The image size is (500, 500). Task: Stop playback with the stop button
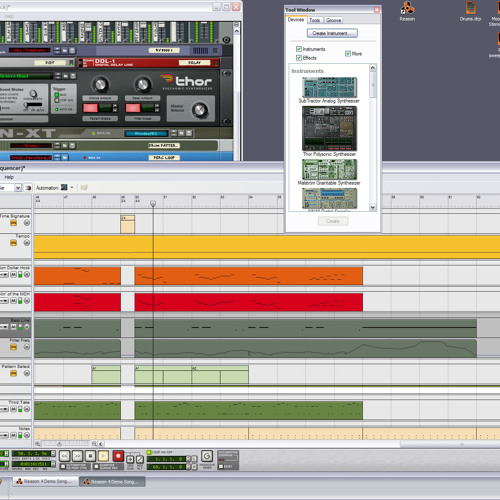point(90,456)
